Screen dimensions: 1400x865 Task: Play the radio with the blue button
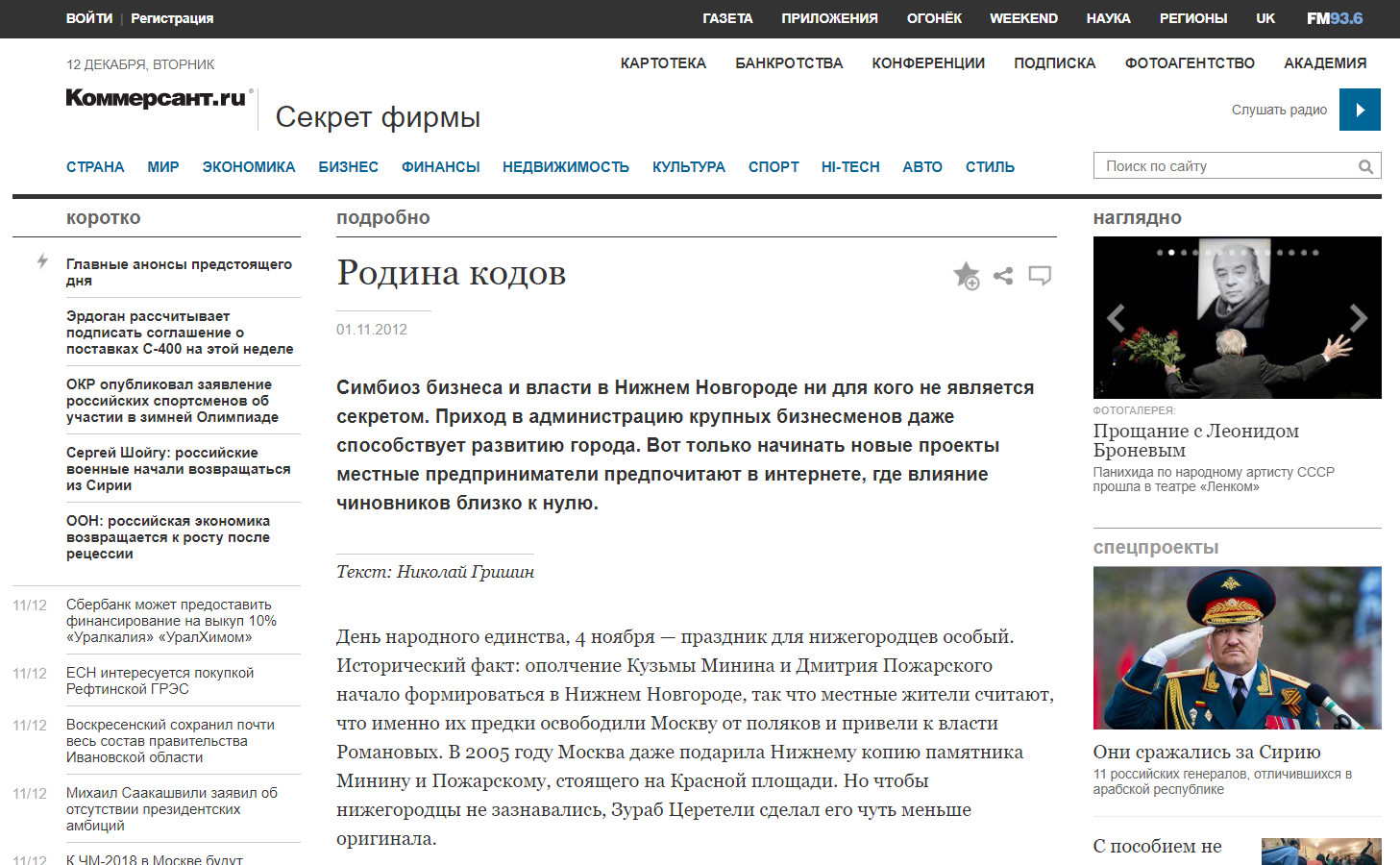coord(1360,110)
